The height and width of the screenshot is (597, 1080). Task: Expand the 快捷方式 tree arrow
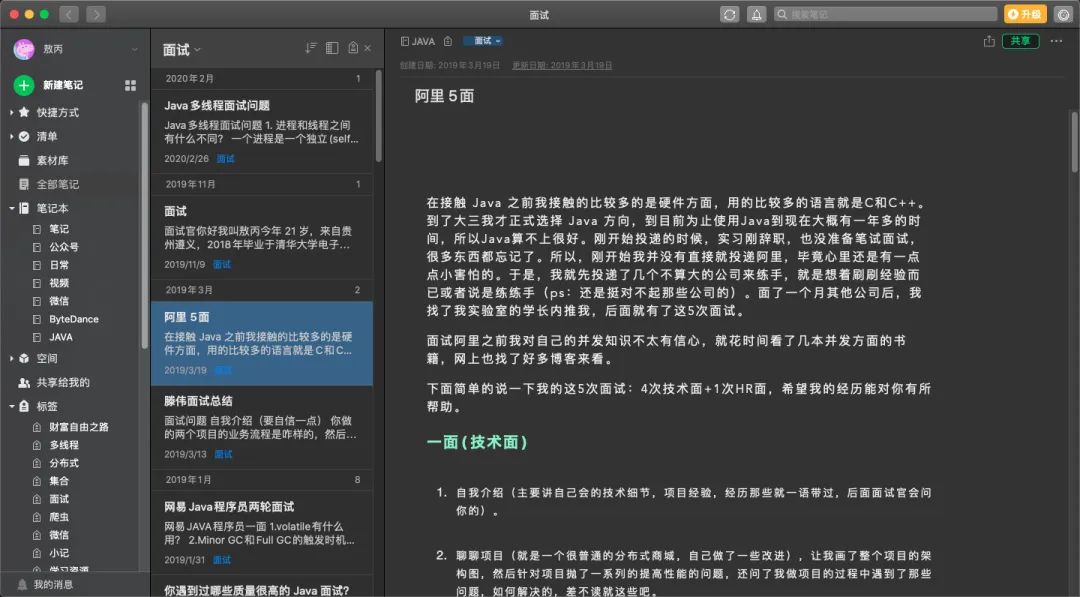click(12, 112)
